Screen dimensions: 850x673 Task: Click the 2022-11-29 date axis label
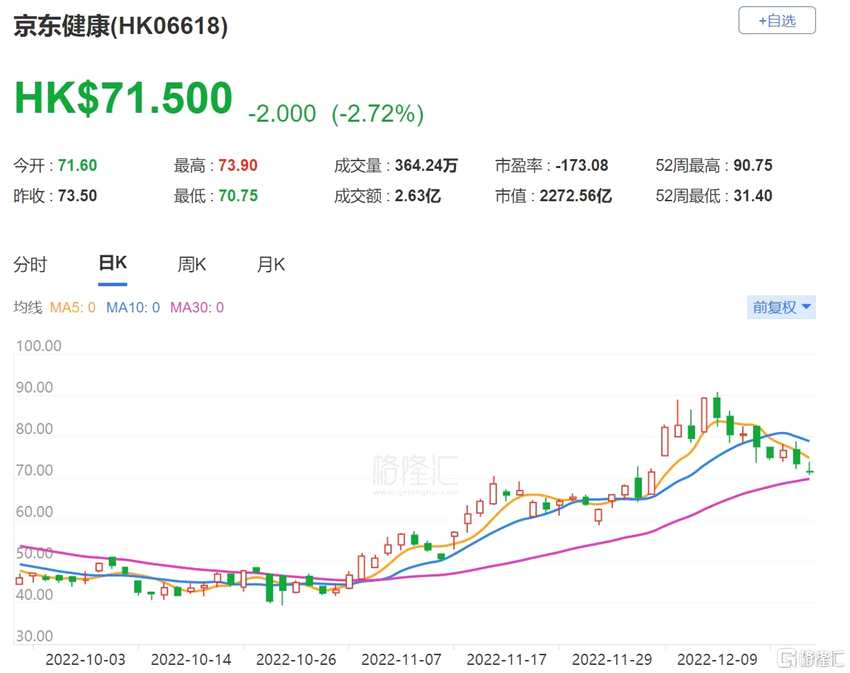coord(612,660)
